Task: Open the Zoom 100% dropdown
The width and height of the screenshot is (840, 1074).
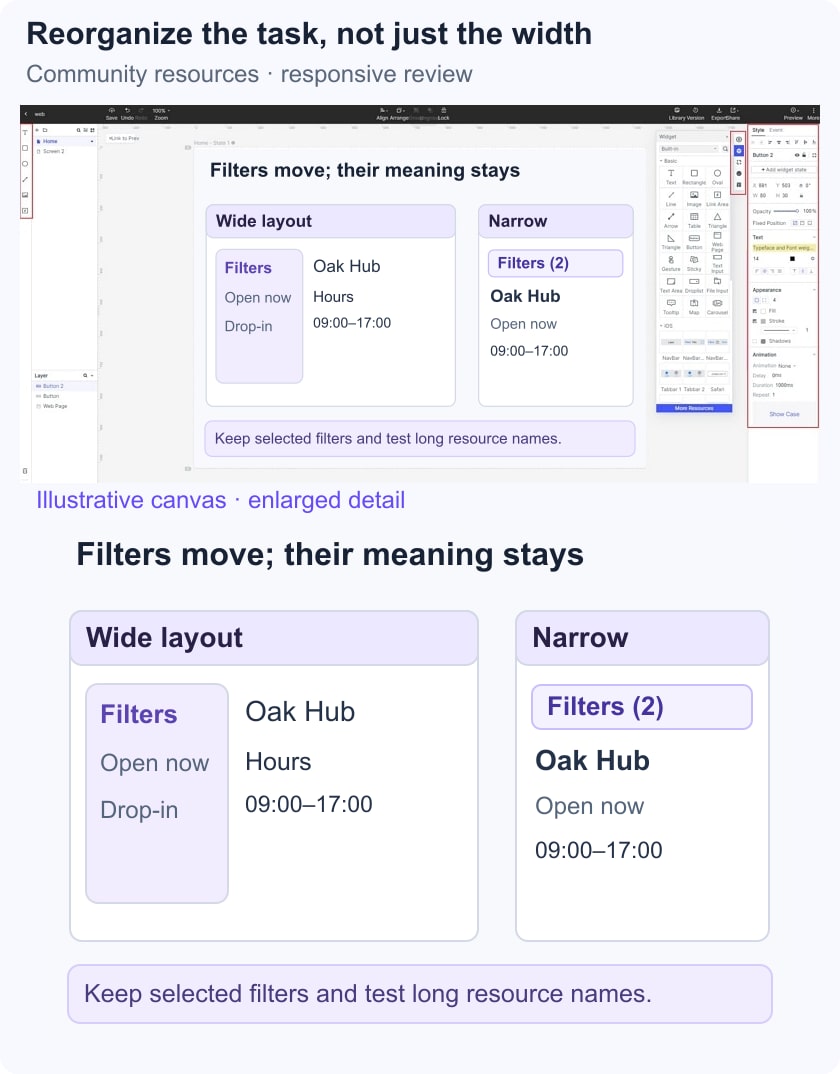Action: pos(161,110)
